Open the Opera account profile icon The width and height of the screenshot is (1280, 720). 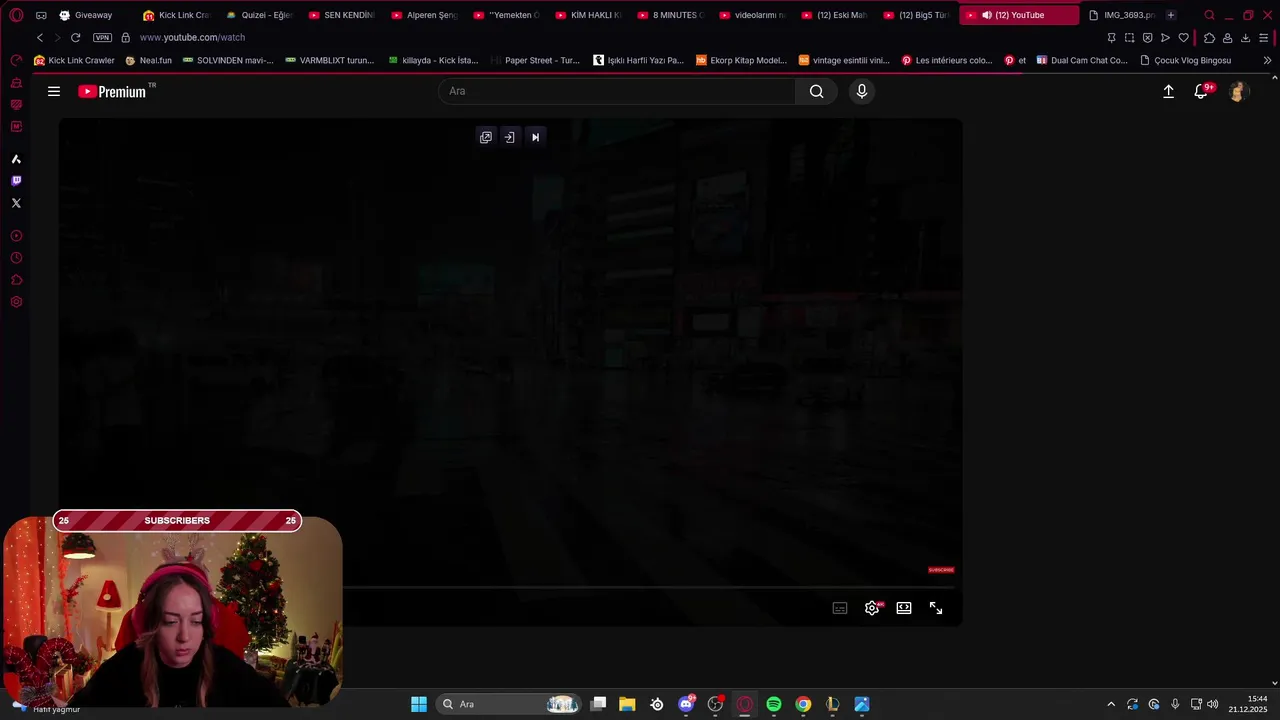[1227, 38]
